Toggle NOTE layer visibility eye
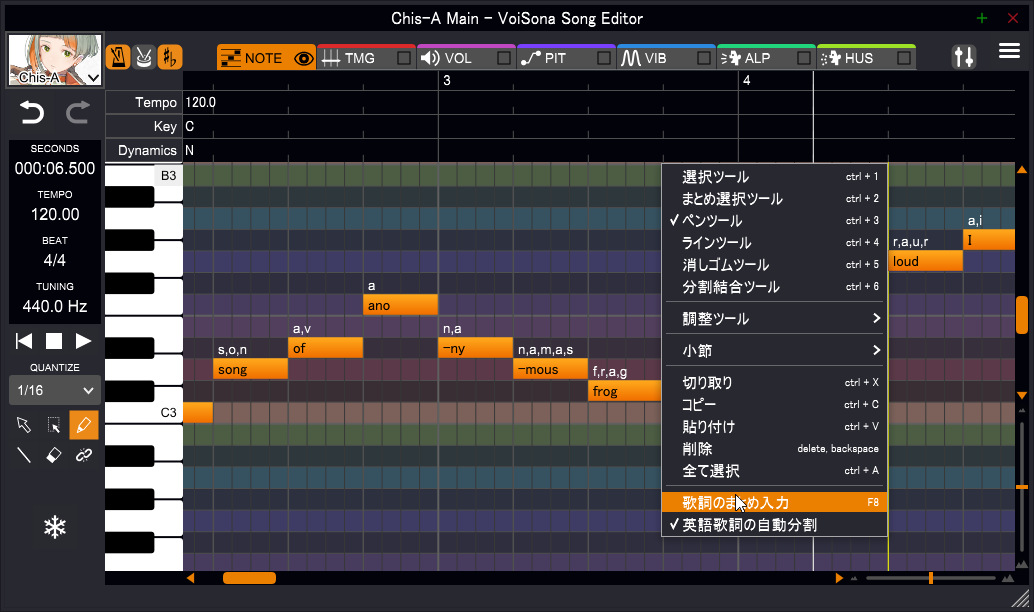Screen dimensions: 1034x612 tap(303, 59)
